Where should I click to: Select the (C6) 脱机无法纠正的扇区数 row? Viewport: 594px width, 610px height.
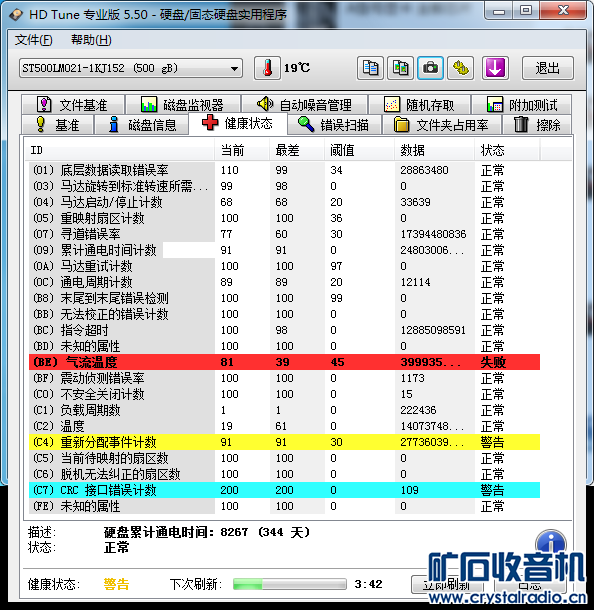(x=284, y=474)
